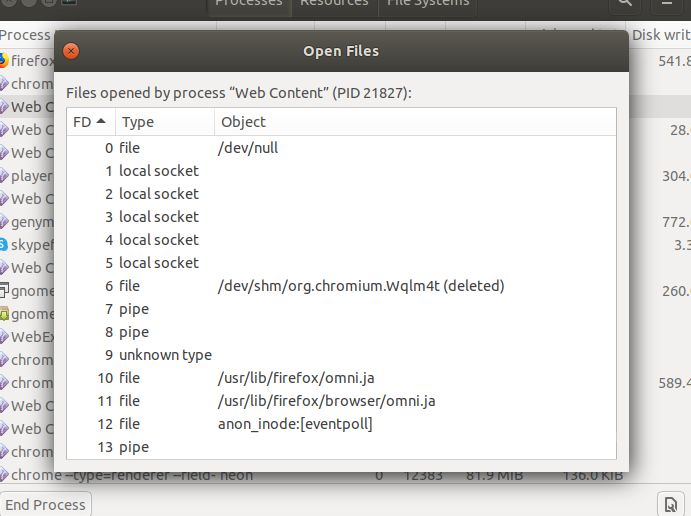Image resolution: width=691 pixels, height=516 pixels.
Task: Select WebEx process row
Action: (x=27, y=337)
